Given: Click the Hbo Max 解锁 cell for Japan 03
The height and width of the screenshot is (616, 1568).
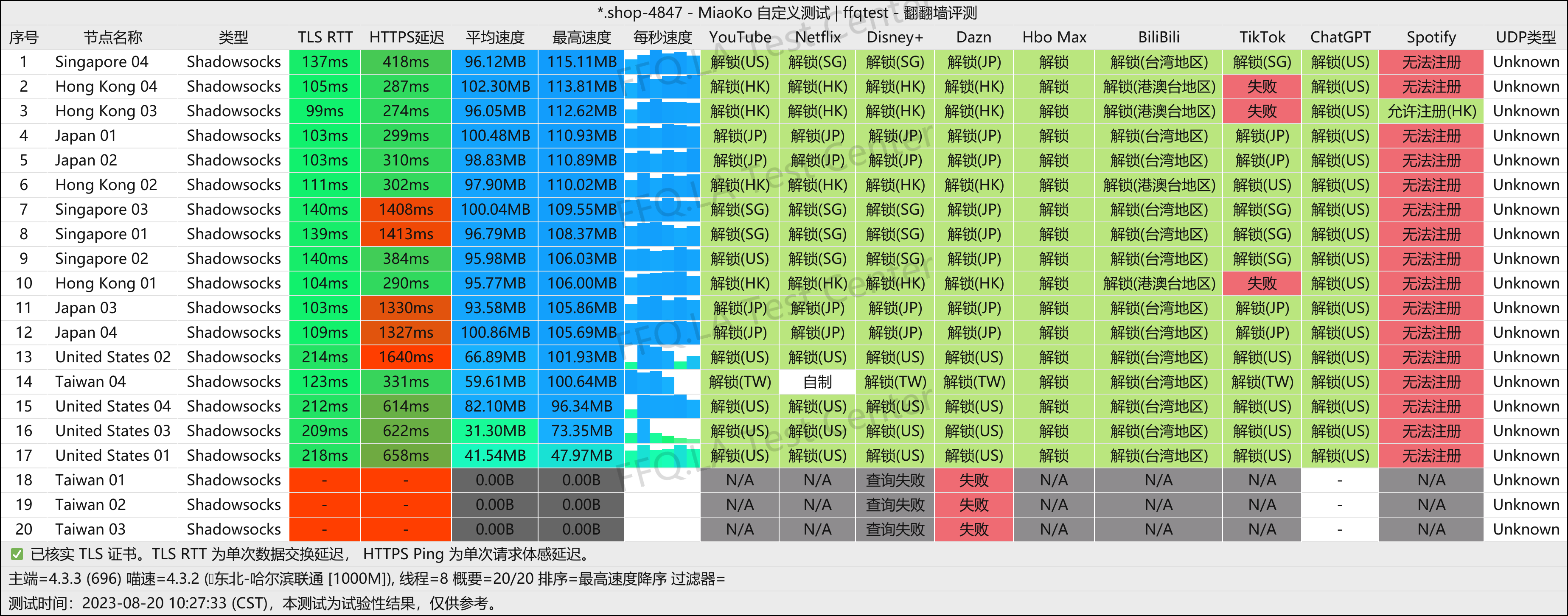Looking at the screenshot, I should coord(1054,308).
